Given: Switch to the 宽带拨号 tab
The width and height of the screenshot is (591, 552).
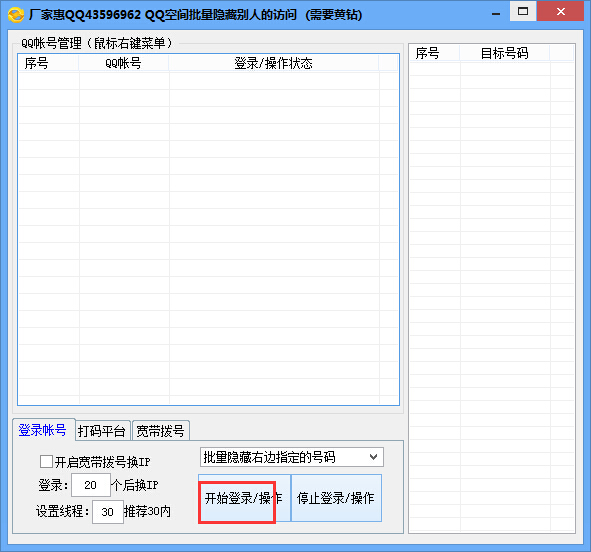Looking at the screenshot, I should (x=161, y=431).
